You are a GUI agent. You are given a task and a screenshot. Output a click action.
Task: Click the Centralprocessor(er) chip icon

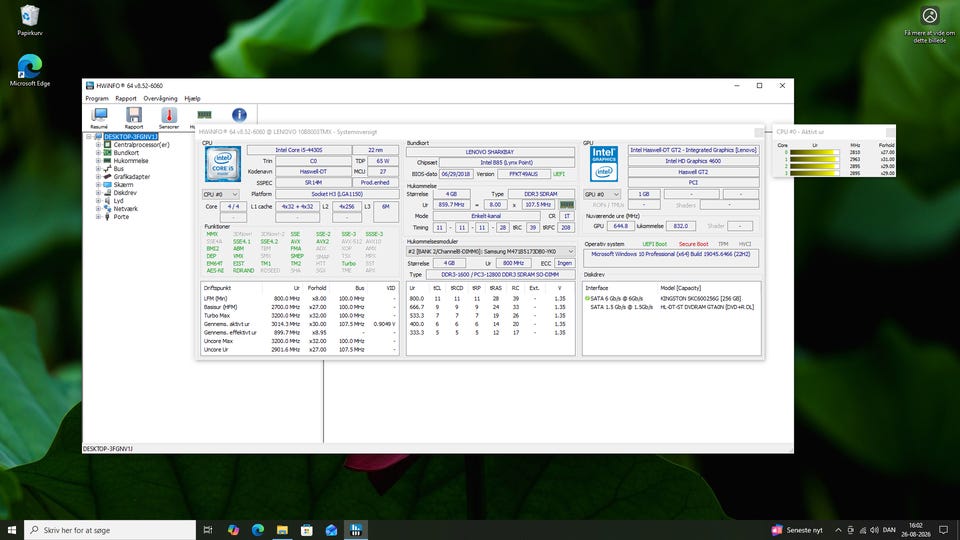coord(107,144)
